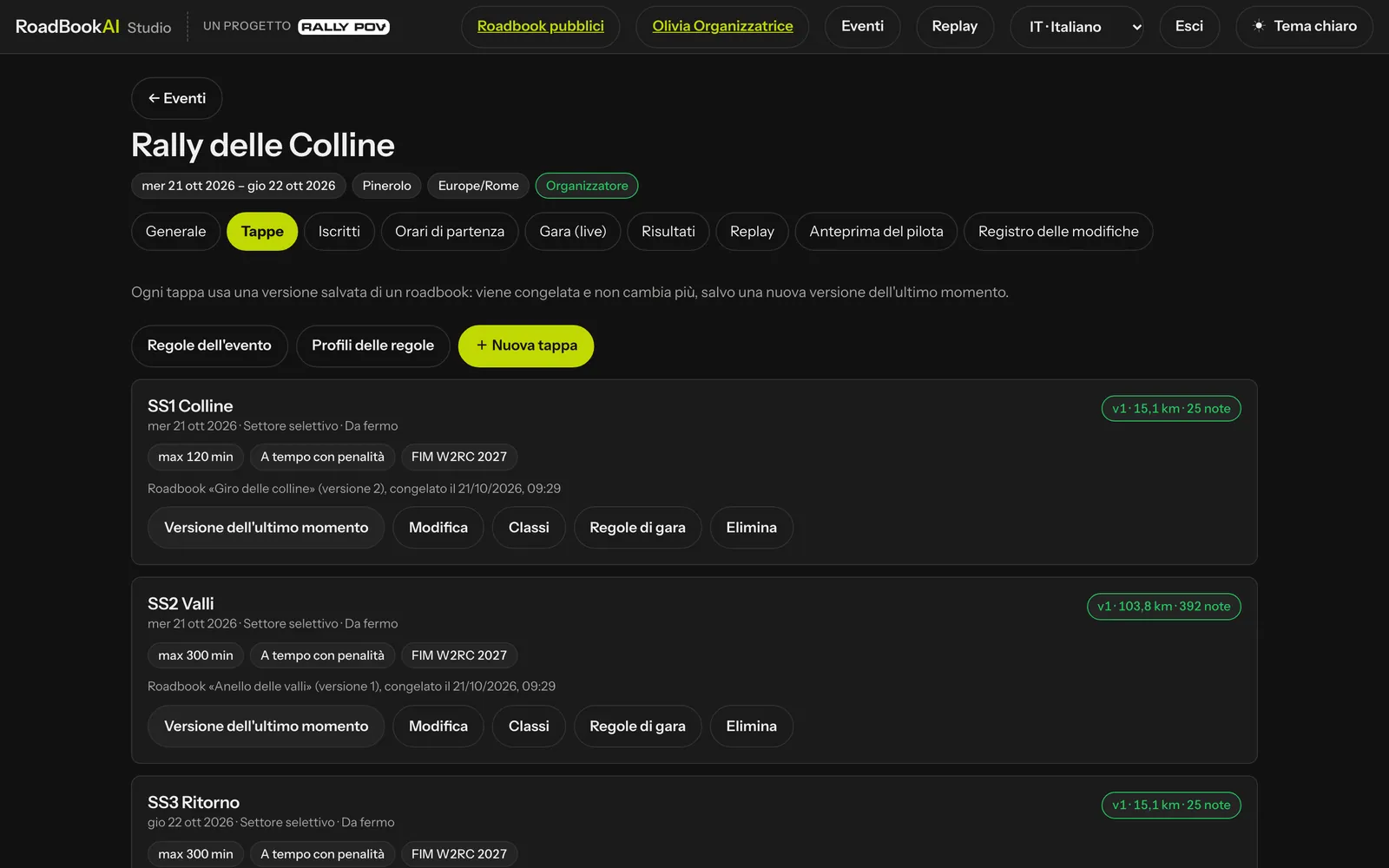The width and height of the screenshot is (1389, 868).
Task: Open Regole di gara for SS2 Valli
Action: [x=637, y=727]
